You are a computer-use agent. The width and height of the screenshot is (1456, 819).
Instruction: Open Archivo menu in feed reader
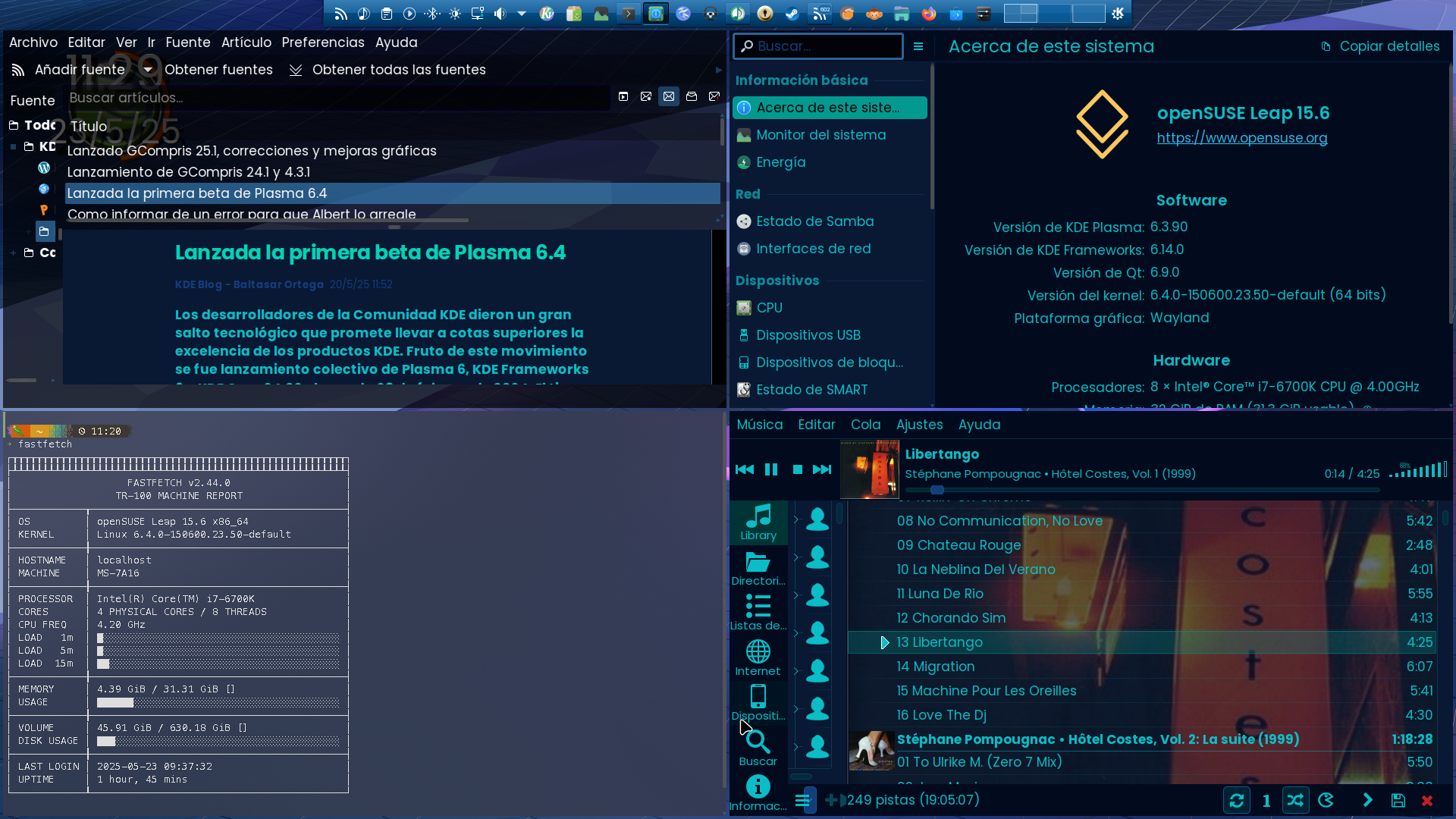(x=33, y=42)
